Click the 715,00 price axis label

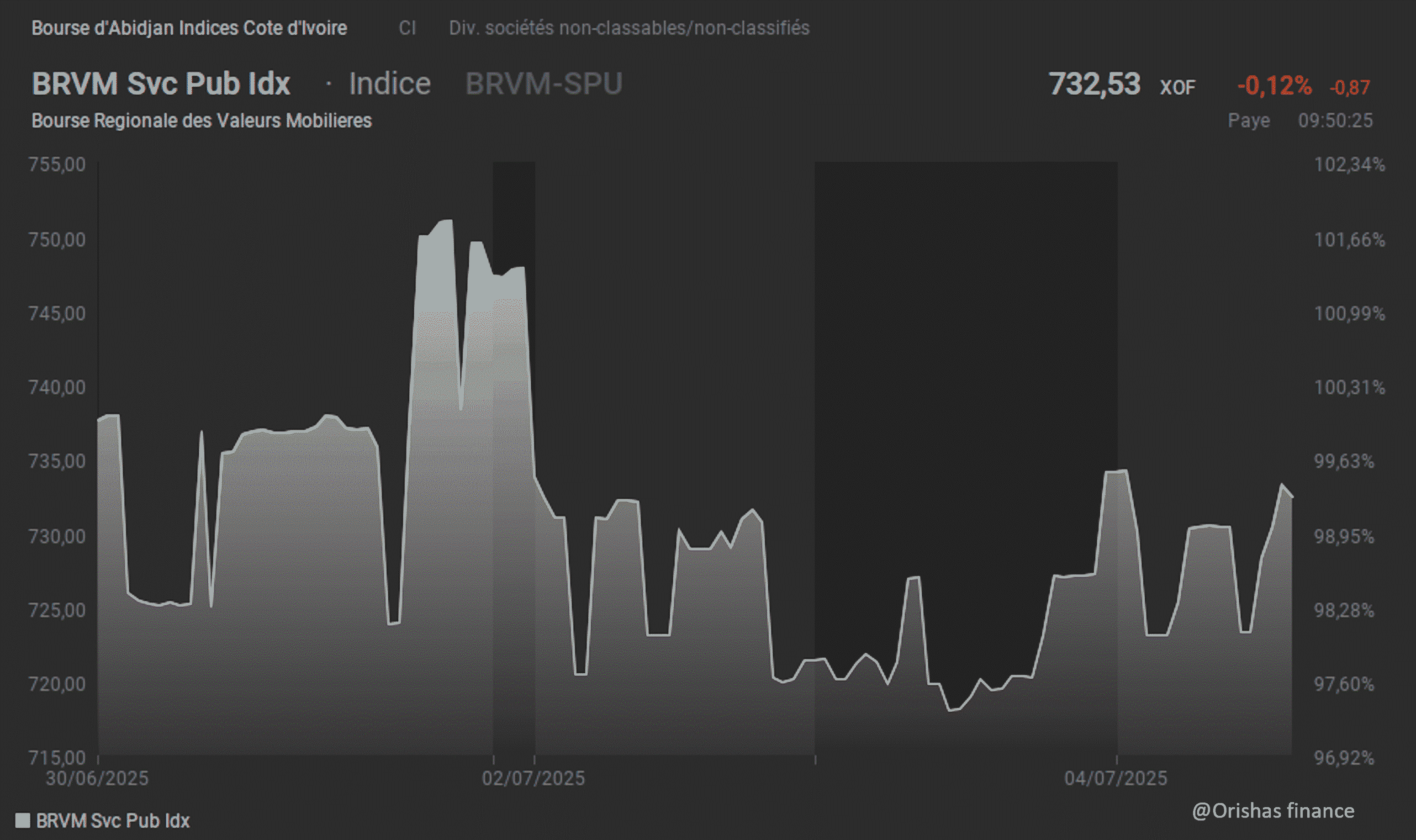click(x=57, y=757)
